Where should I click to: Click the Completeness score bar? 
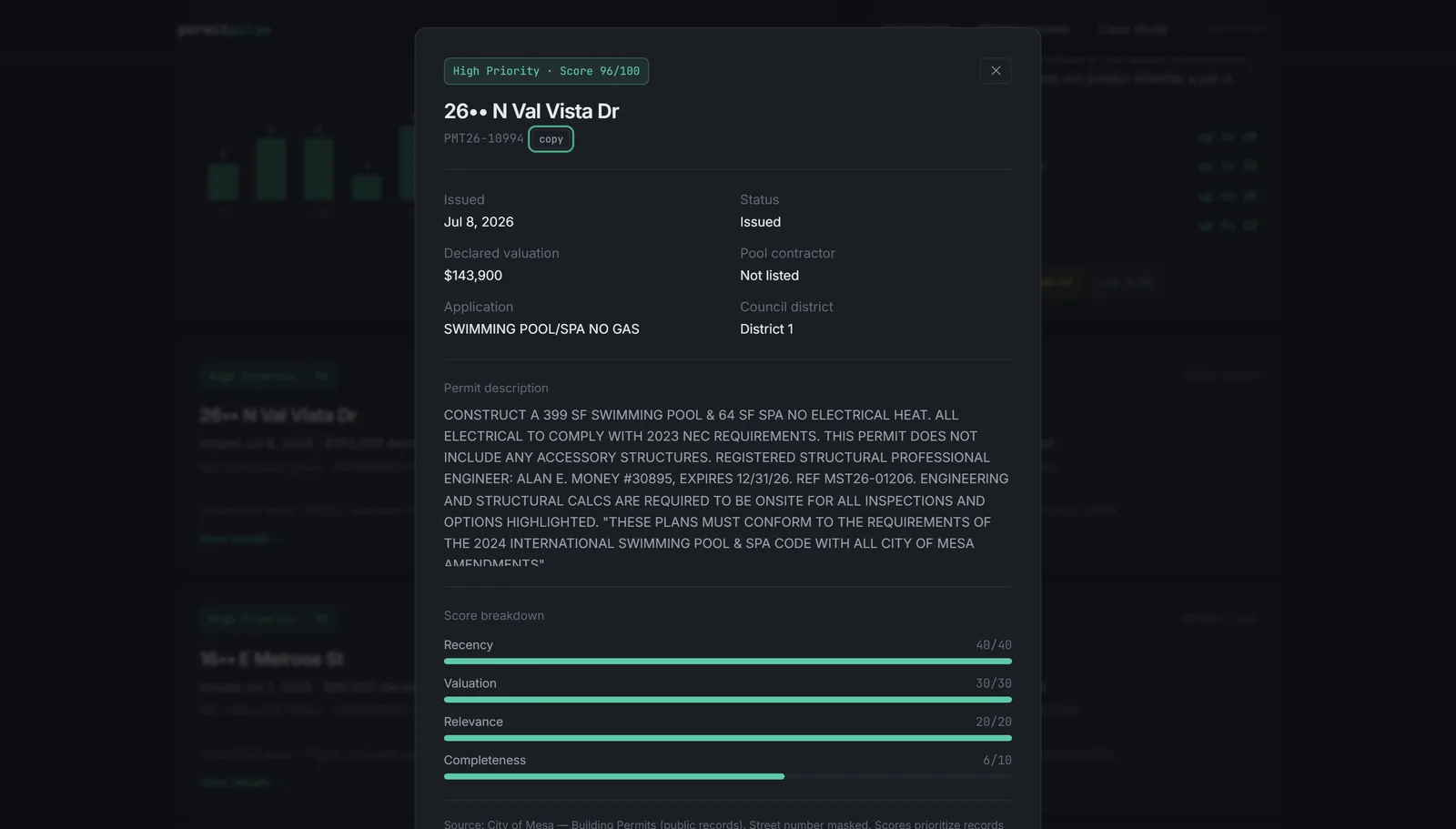pos(728,776)
